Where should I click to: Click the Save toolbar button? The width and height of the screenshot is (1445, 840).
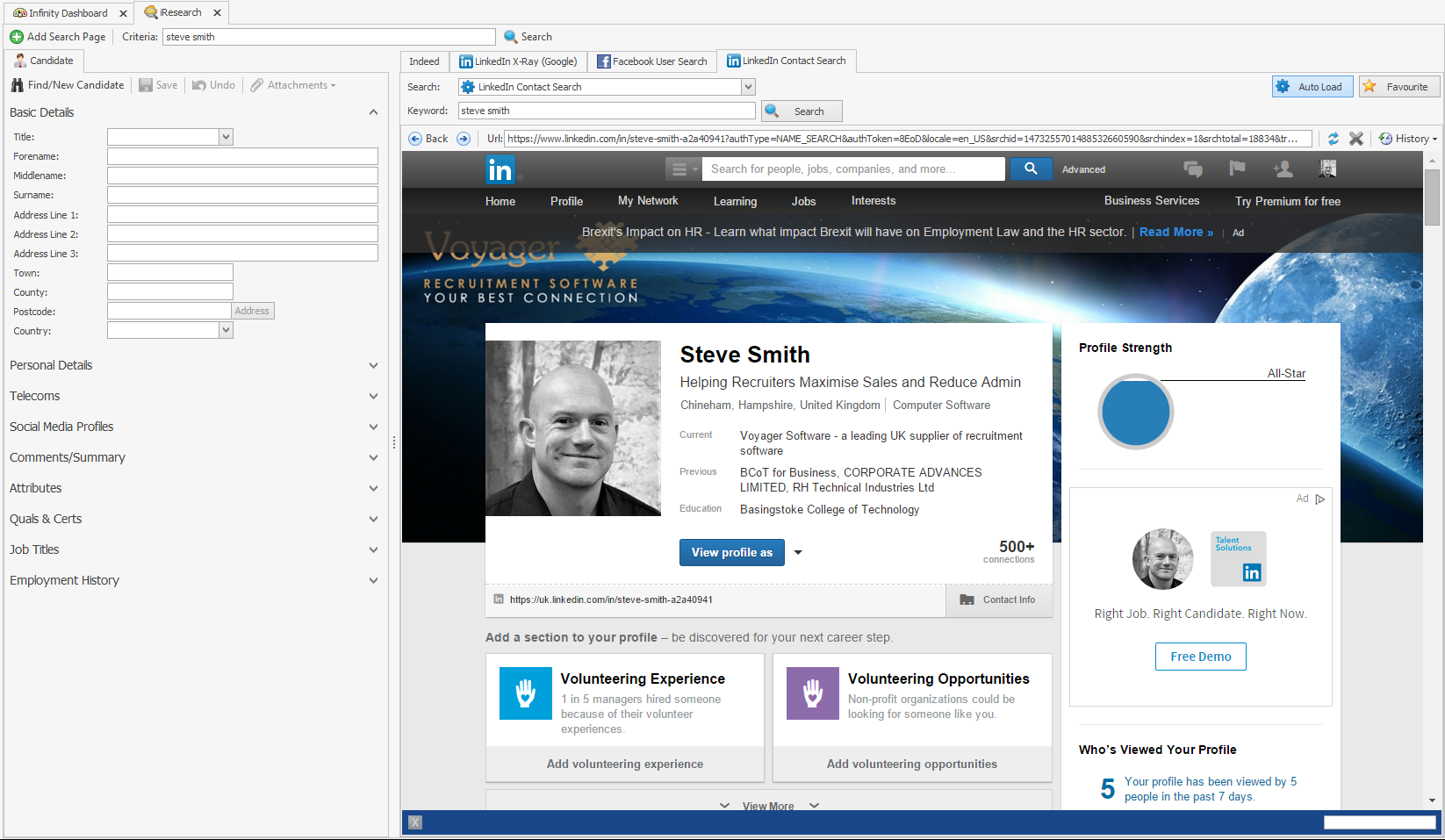coord(158,85)
